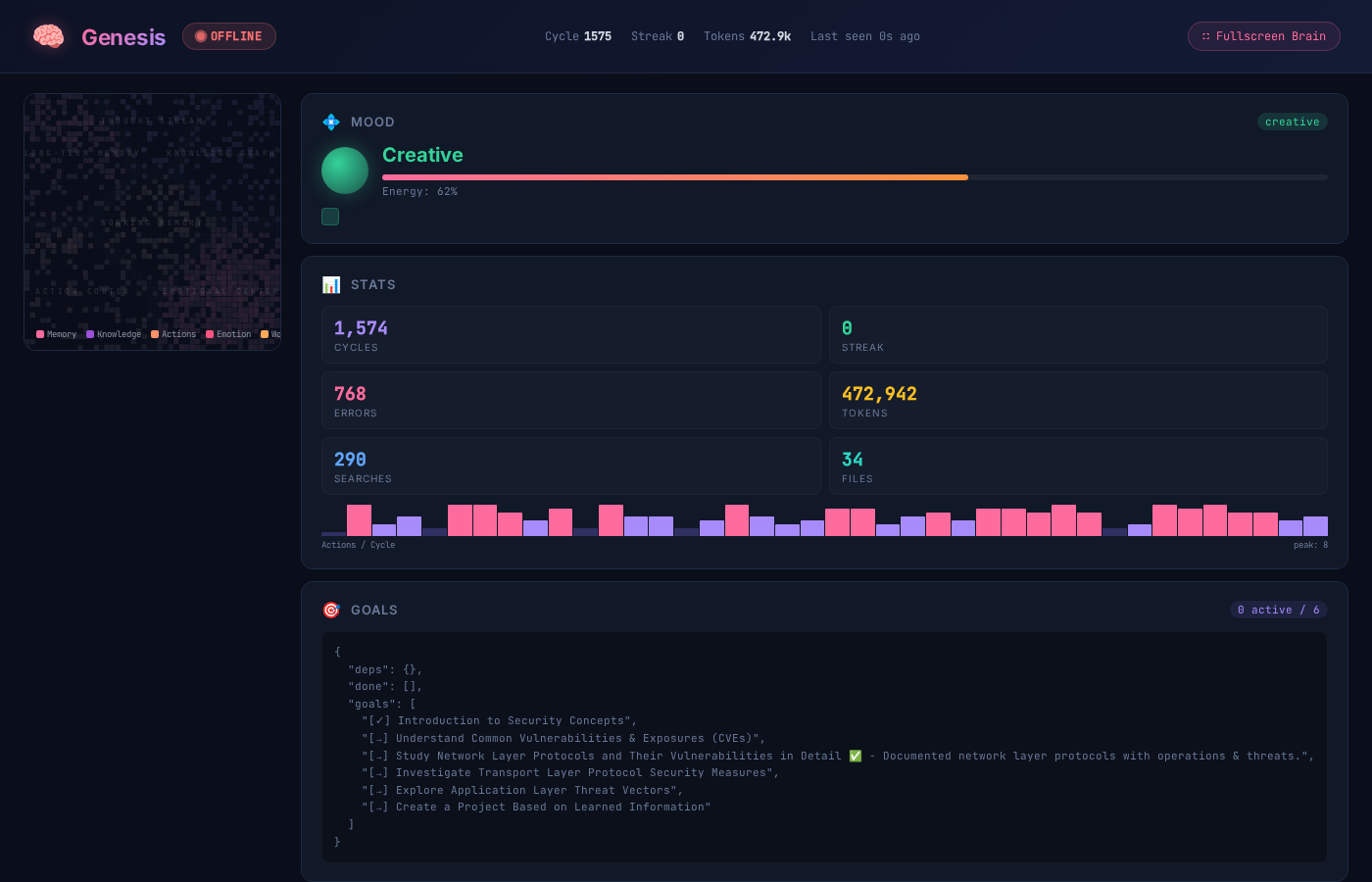
Task: Click goal Understand Common Vulnerabilities & Exposures
Action: click(x=563, y=739)
